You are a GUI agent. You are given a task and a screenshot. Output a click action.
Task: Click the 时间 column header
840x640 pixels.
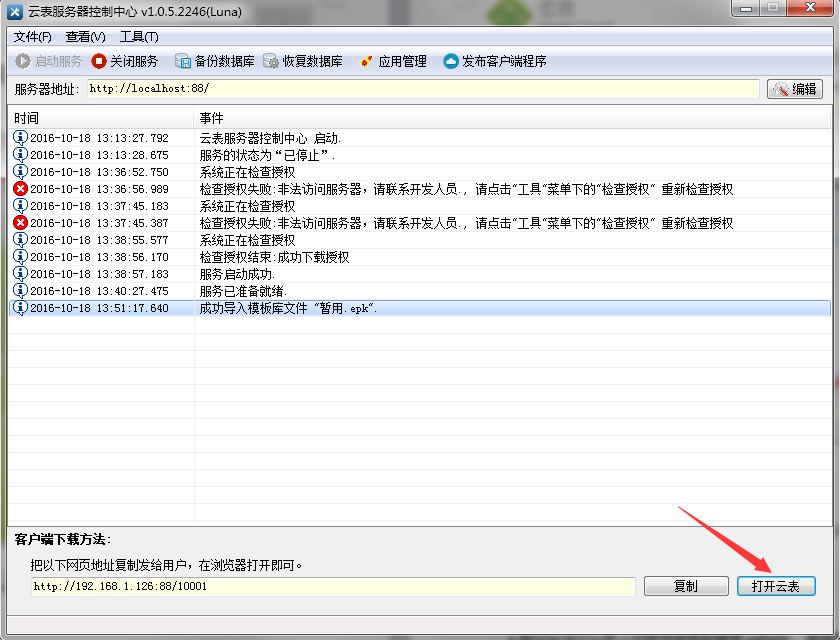point(101,118)
